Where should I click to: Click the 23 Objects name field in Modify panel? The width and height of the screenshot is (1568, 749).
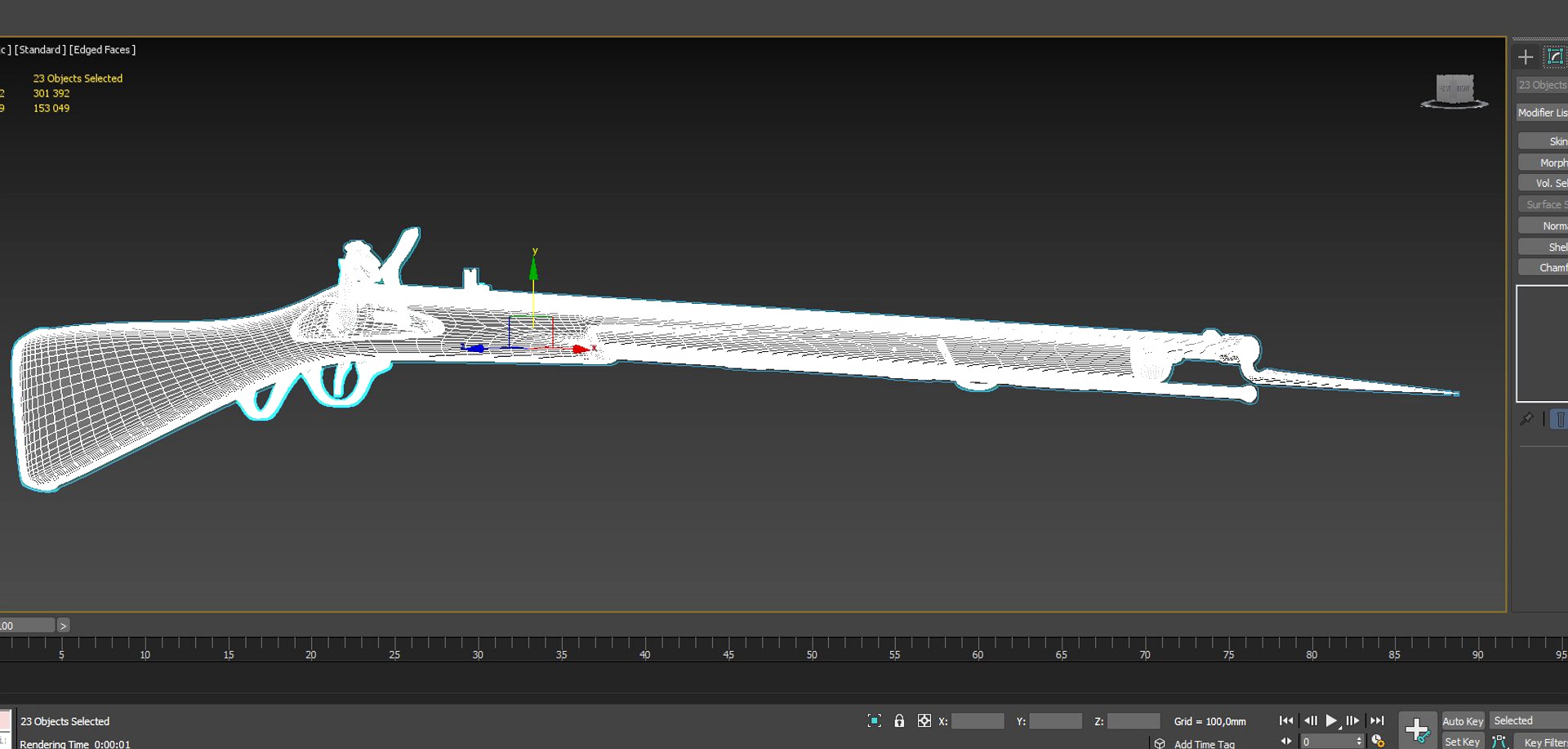(x=1542, y=85)
